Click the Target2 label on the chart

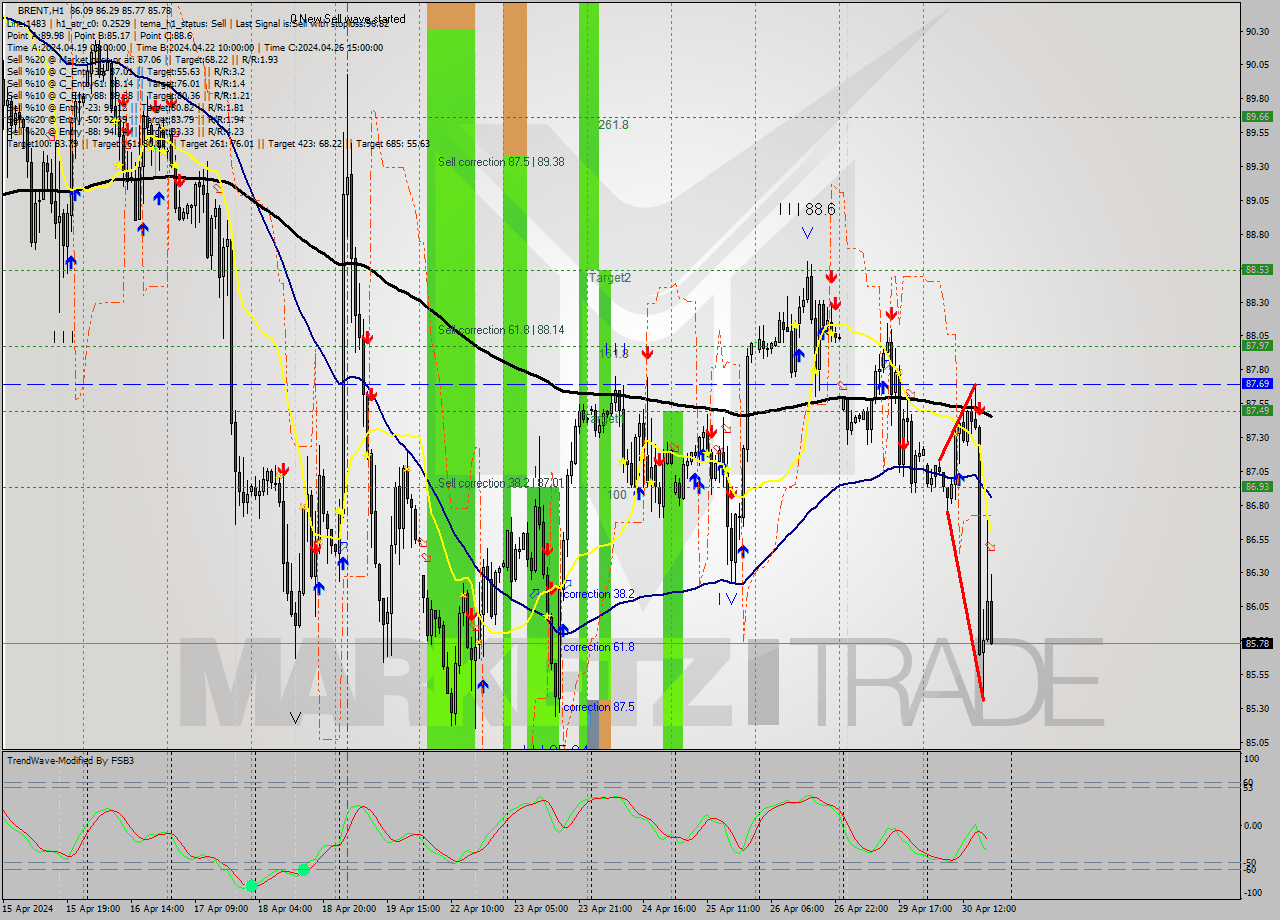coord(610,278)
